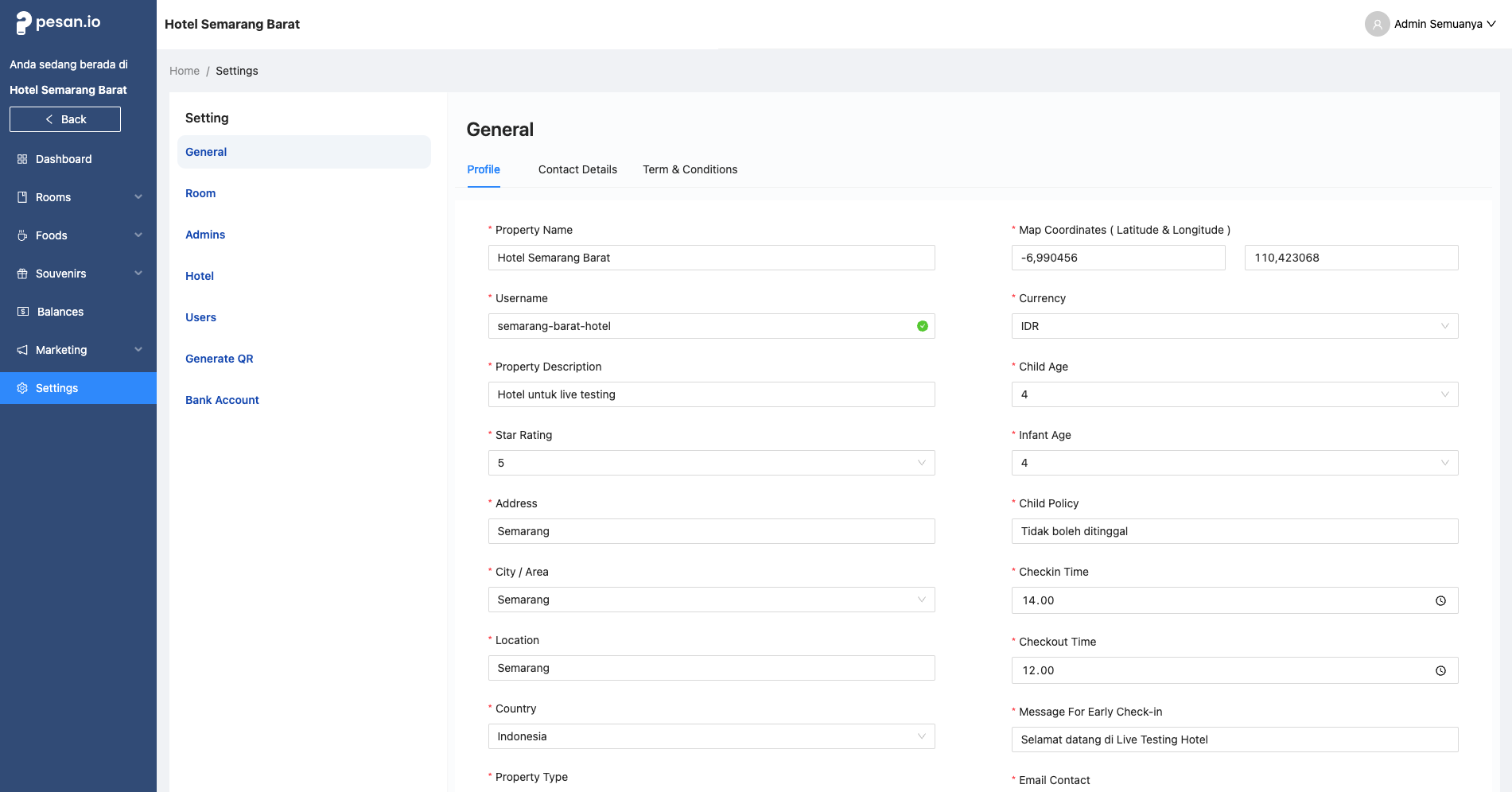1512x792 pixels.
Task: Click the green username validation checkmark
Action: [922, 326]
